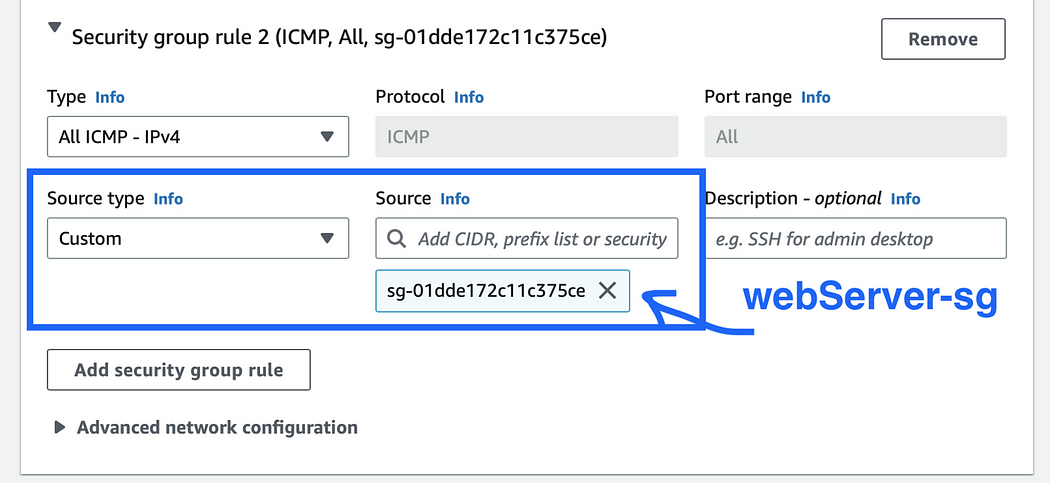1050x483 pixels.
Task: Click the Remove button for rule 2
Action: (x=943, y=39)
